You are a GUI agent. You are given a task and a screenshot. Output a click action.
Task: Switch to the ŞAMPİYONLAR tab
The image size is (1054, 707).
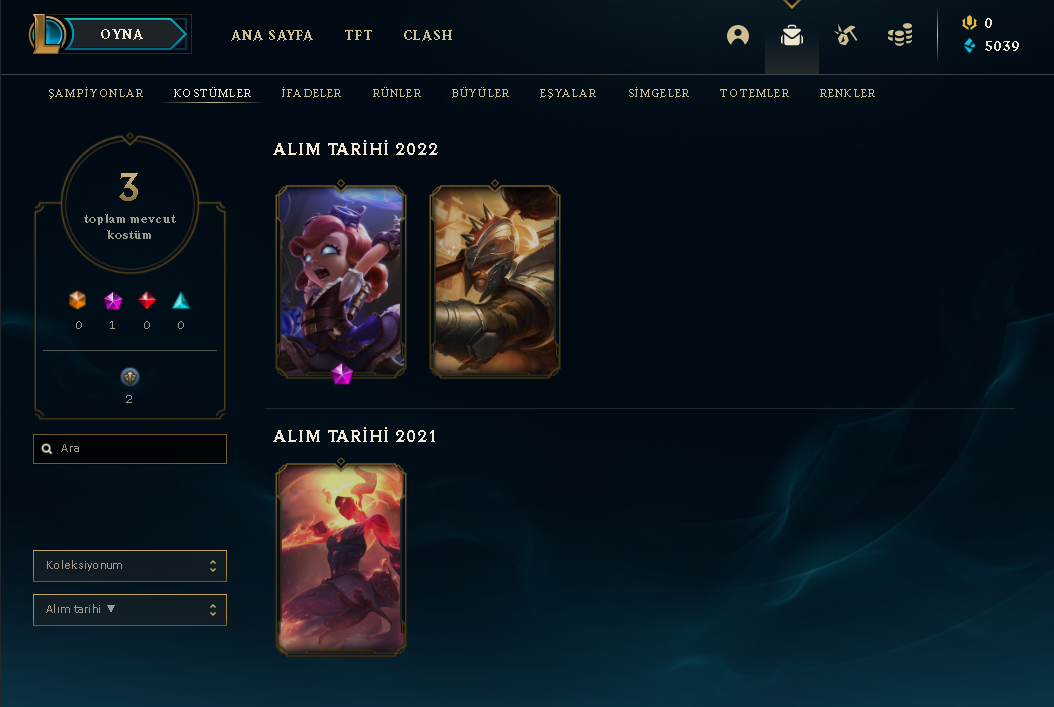point(96,93)
